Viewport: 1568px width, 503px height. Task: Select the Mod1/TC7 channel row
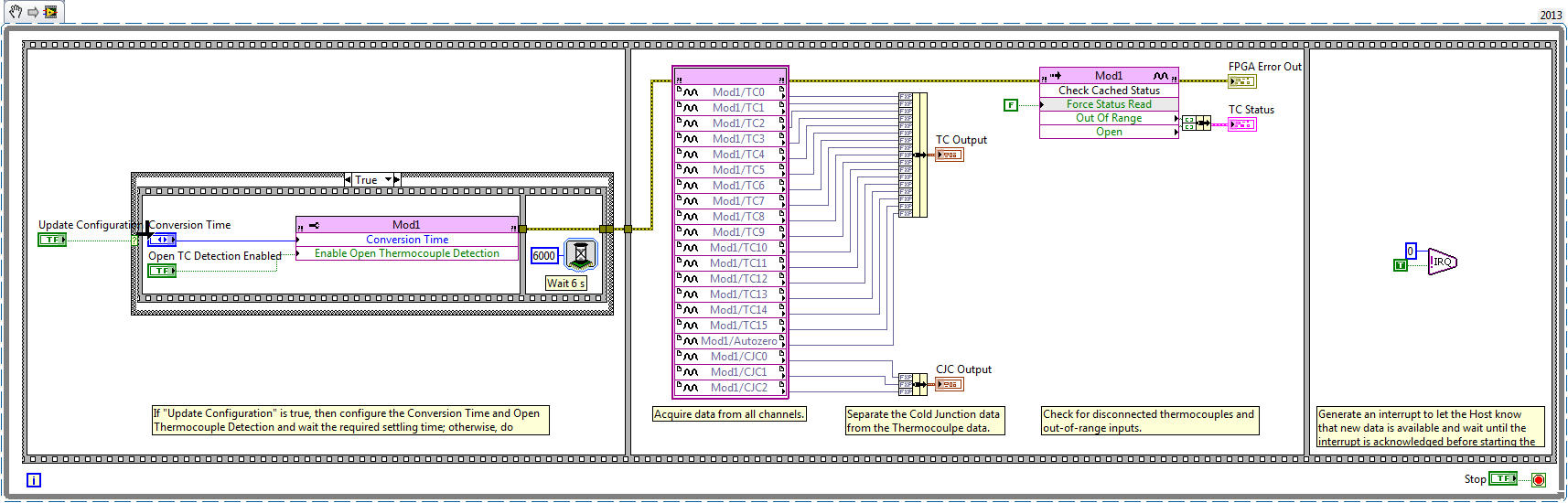tap(730, 200)
